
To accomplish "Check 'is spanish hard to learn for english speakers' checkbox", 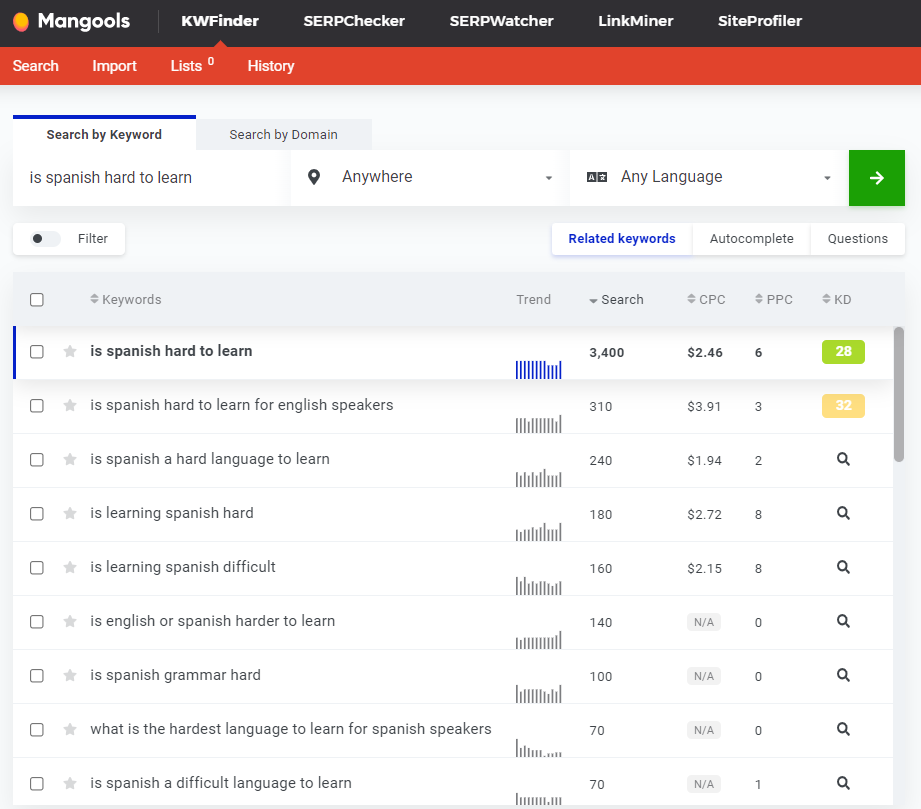I will point(36,405).
